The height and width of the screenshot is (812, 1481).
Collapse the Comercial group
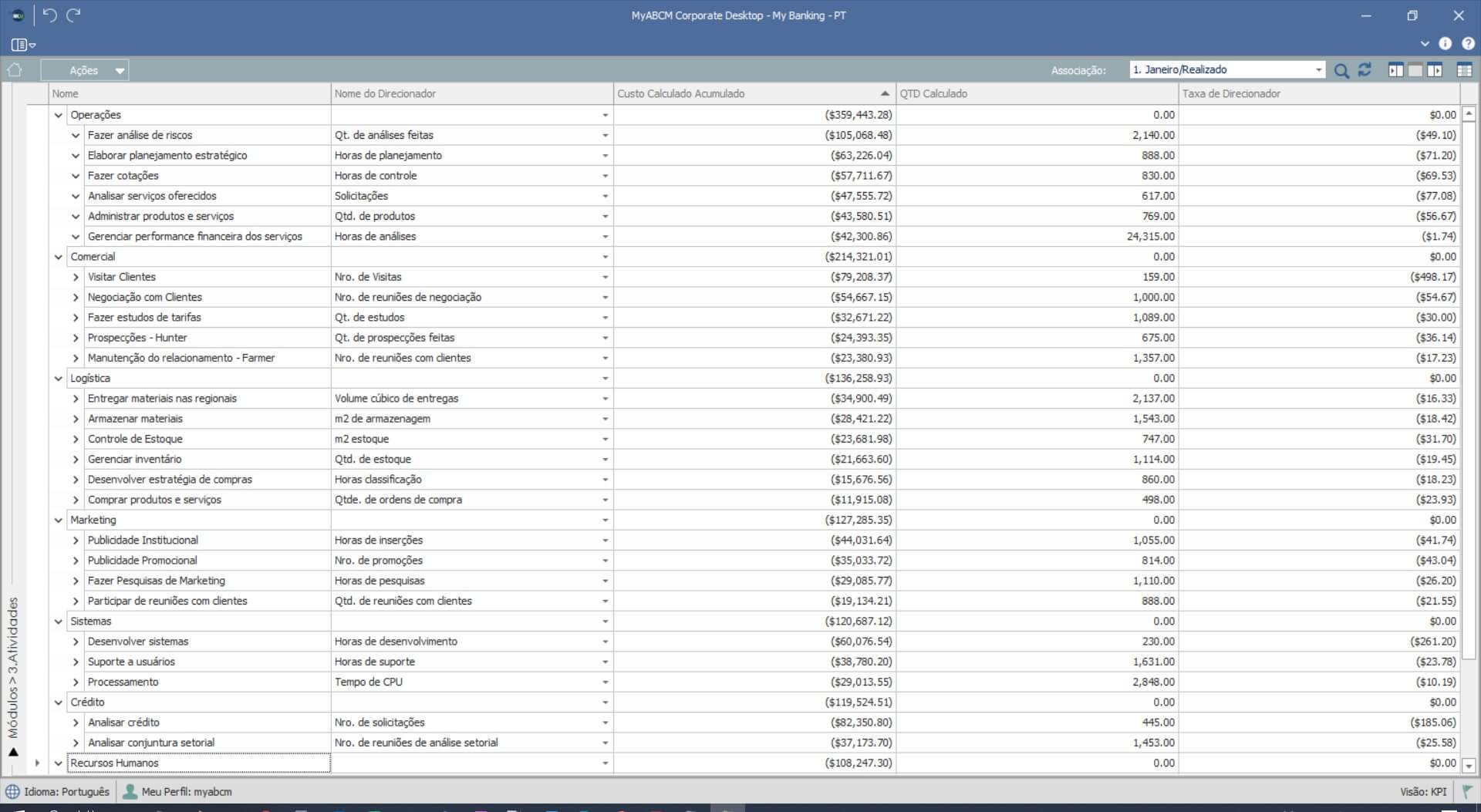point(59,257)
